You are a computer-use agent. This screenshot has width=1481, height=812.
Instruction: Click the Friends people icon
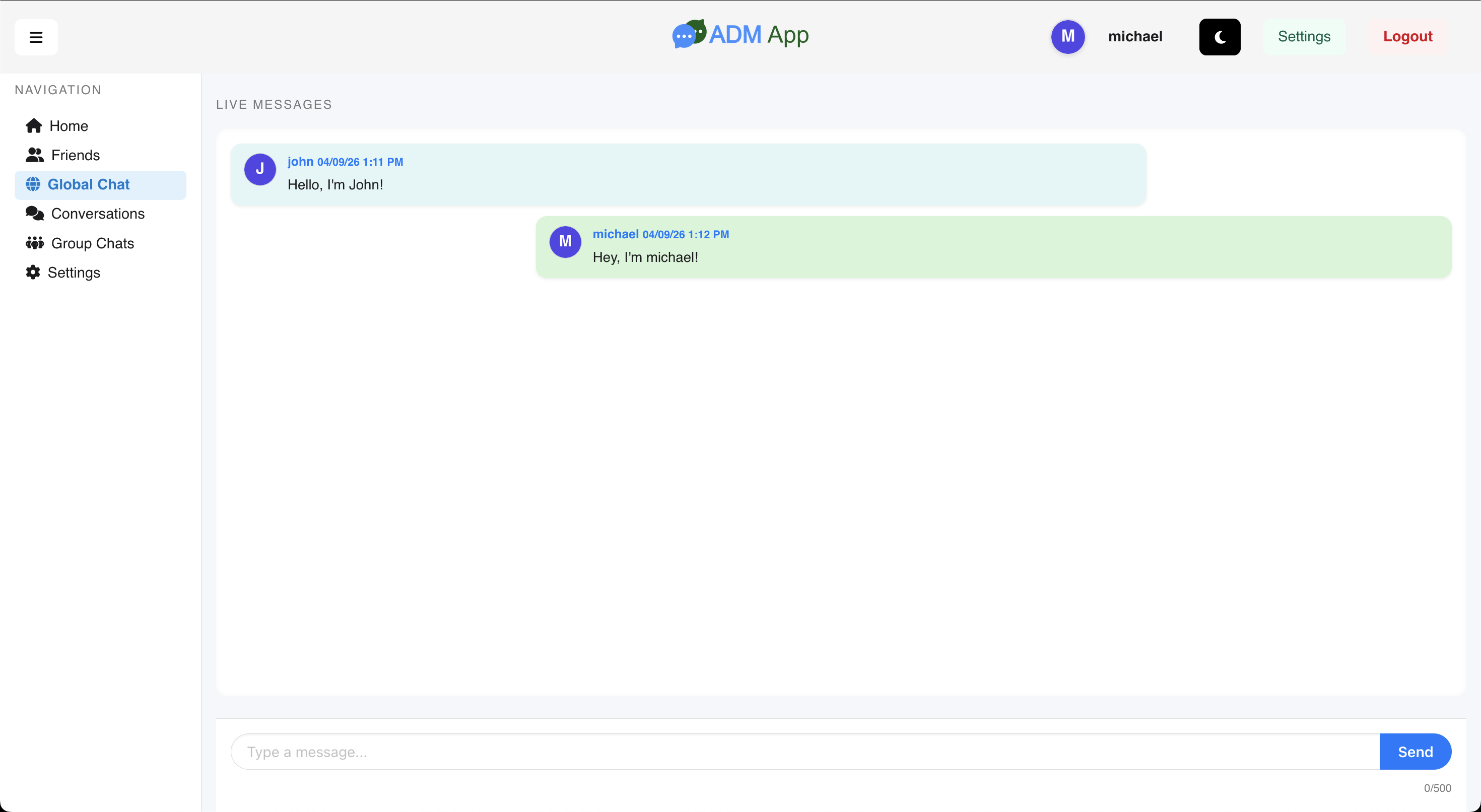[x=34, y=155]
